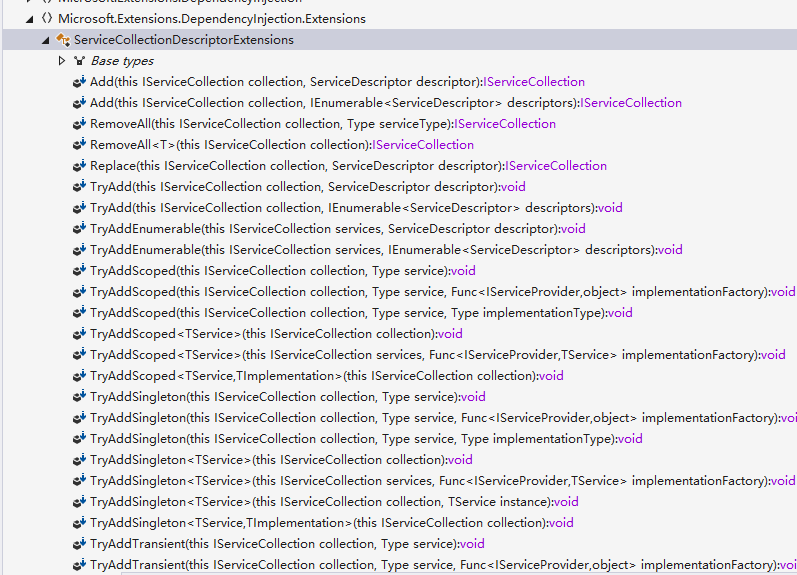Select the Replace method

(x=348, y=166)
